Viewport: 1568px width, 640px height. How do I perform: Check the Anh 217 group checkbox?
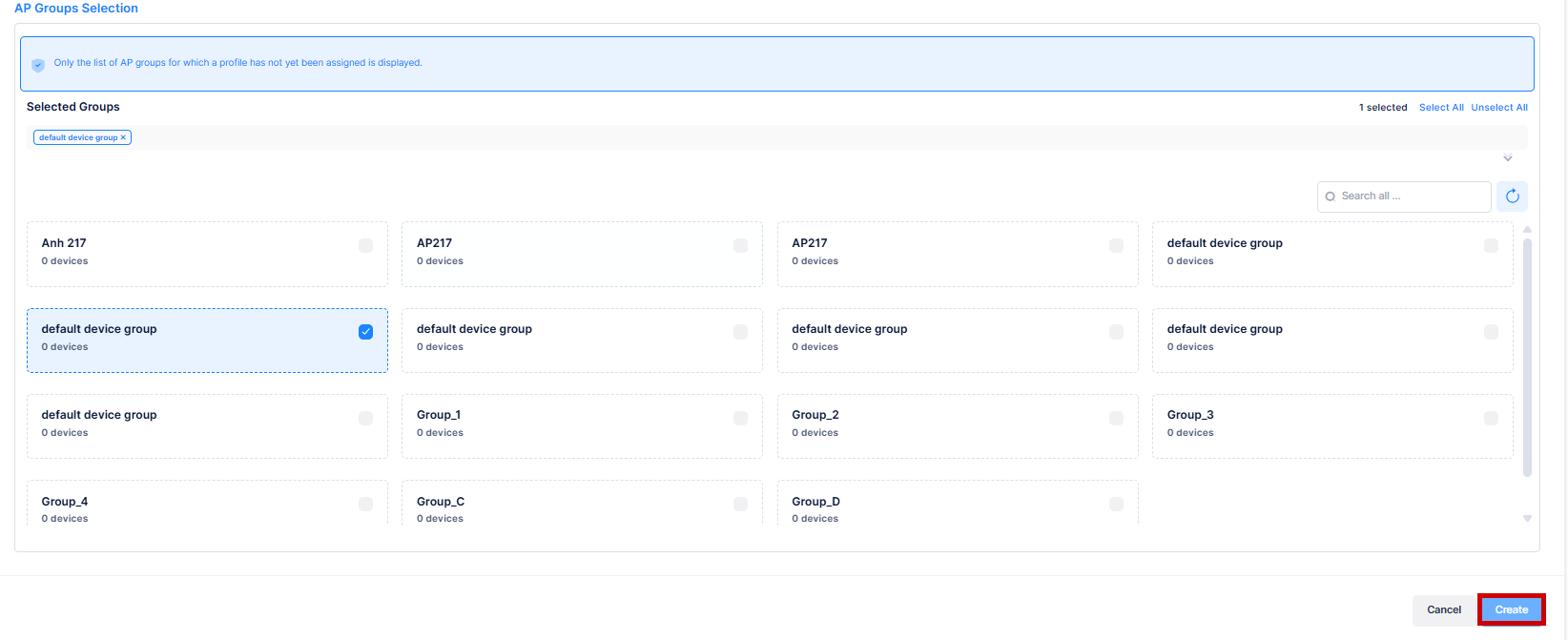click(x=365, y=246)
